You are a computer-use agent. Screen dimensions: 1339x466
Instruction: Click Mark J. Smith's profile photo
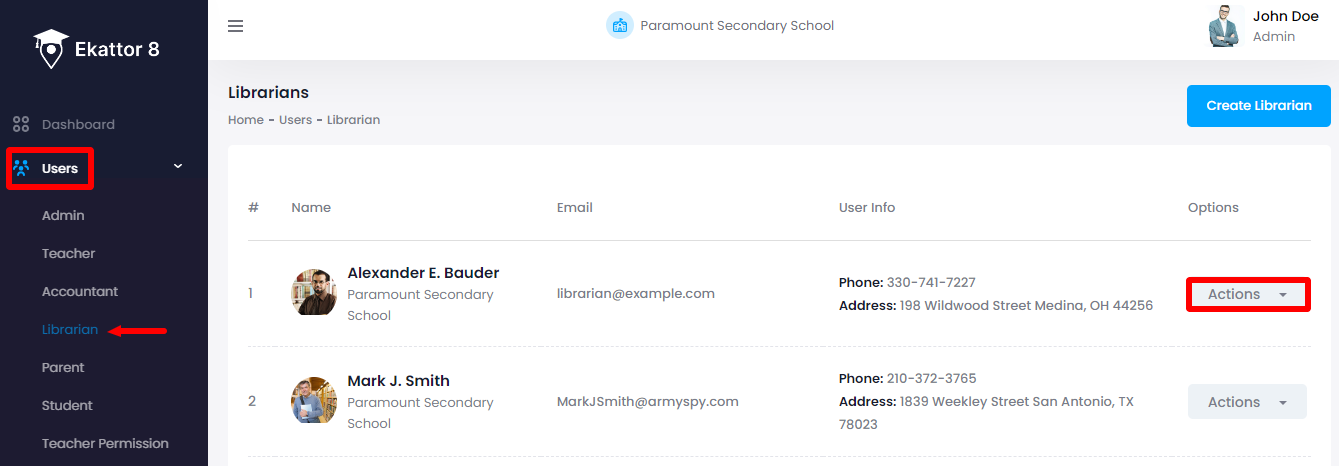click(314, 400)
